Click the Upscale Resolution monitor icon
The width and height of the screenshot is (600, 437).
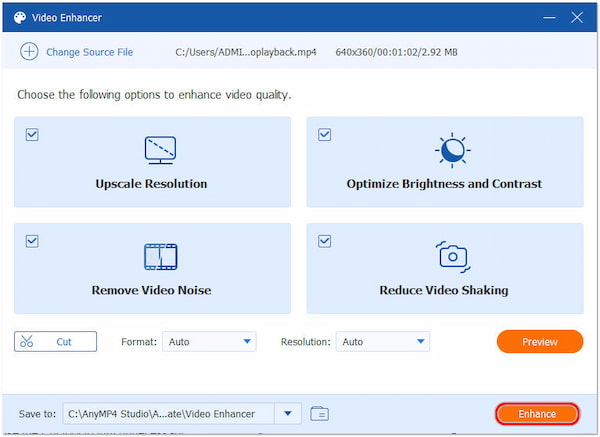point(160,150)
